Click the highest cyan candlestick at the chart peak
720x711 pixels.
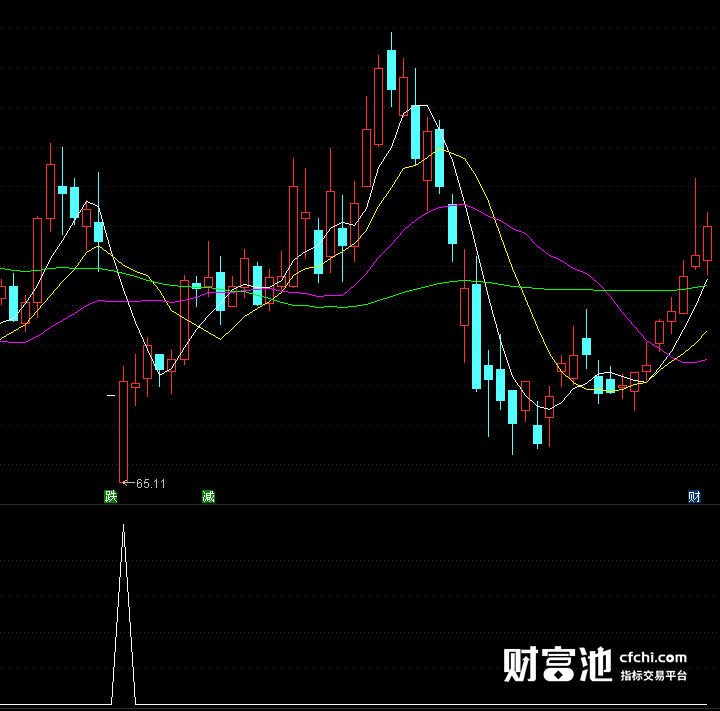pyautogui.click(x=391, y=70)
